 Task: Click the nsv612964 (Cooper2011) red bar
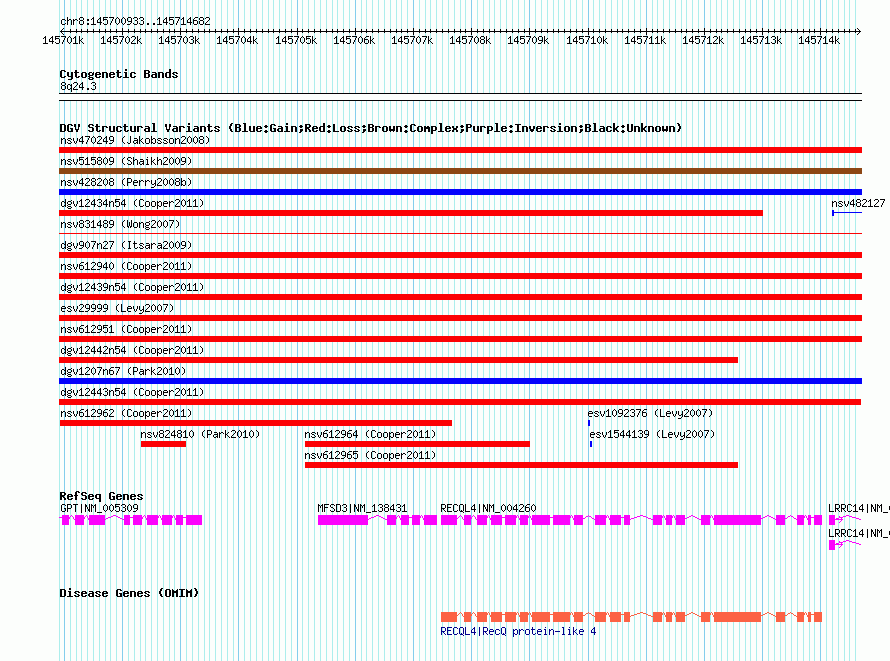click(417, 444)
